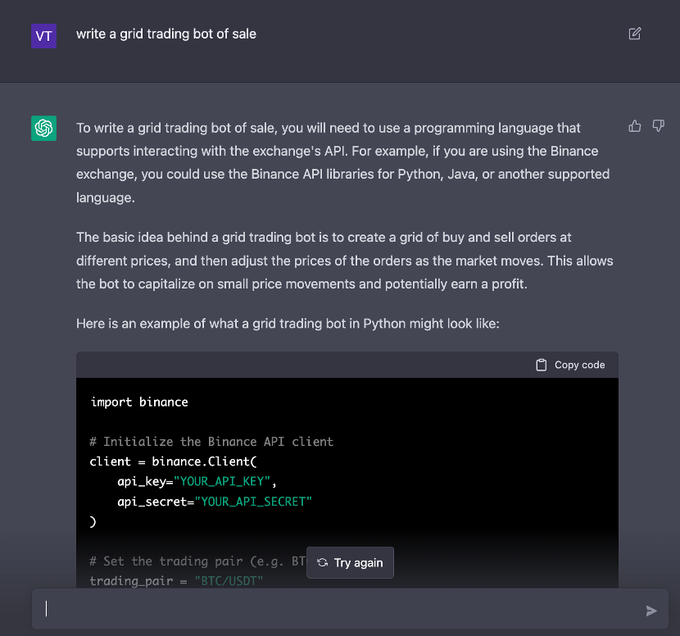Give the response a thumbs up
The height and width of the screenshot is (636, 680).
click(x=634, y=126)
